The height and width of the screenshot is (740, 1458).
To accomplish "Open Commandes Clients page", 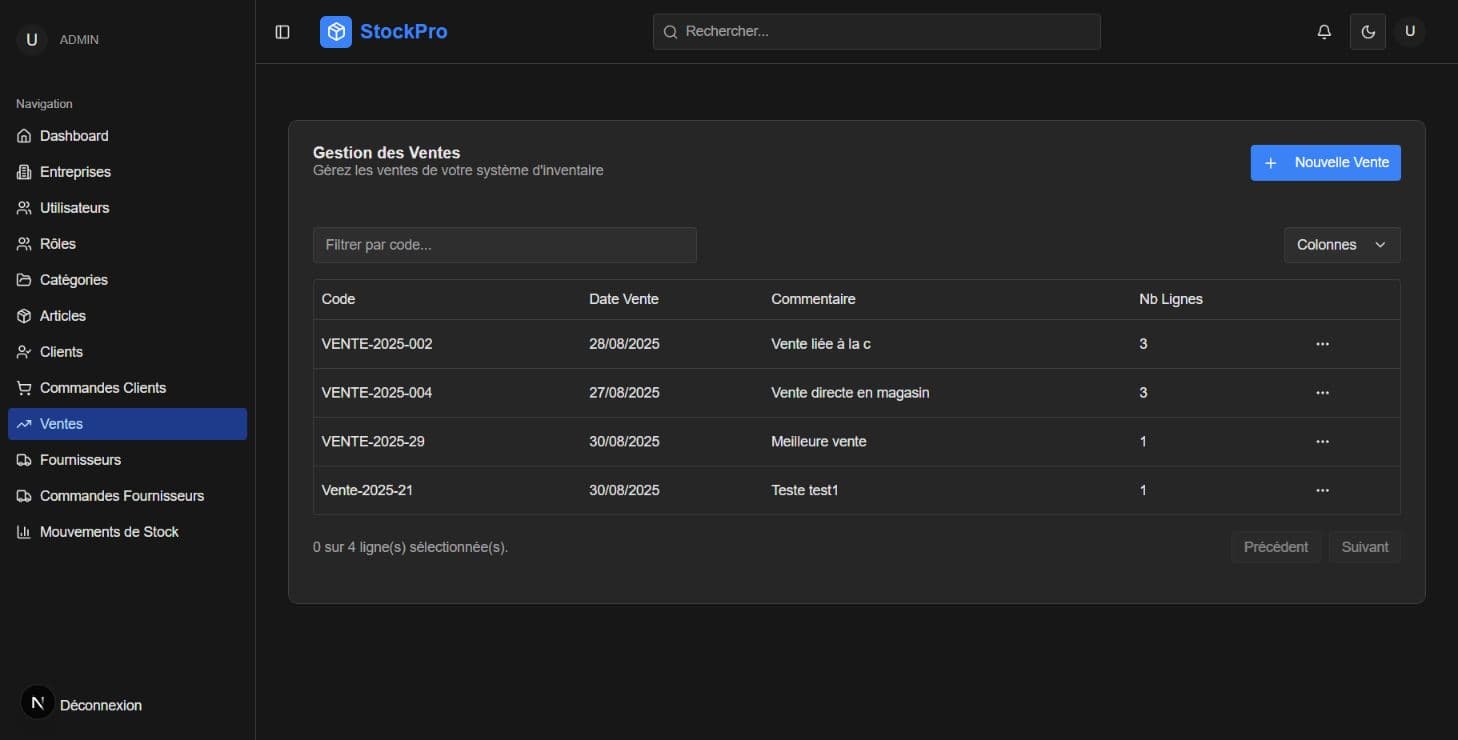I will click(x=127, y=388).
